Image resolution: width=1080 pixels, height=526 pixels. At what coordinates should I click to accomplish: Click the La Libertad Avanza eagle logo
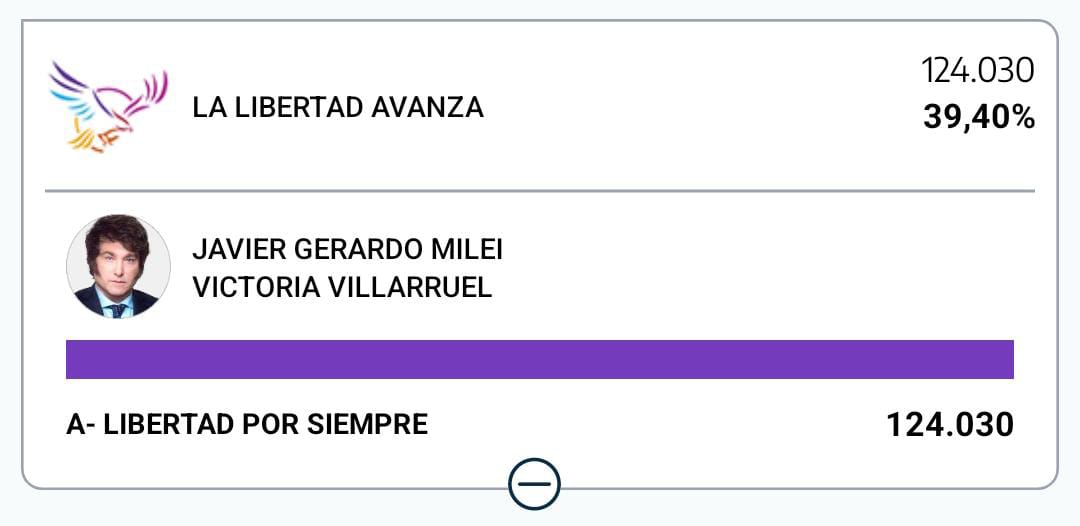pyautogui.click(x=108, y=105)
